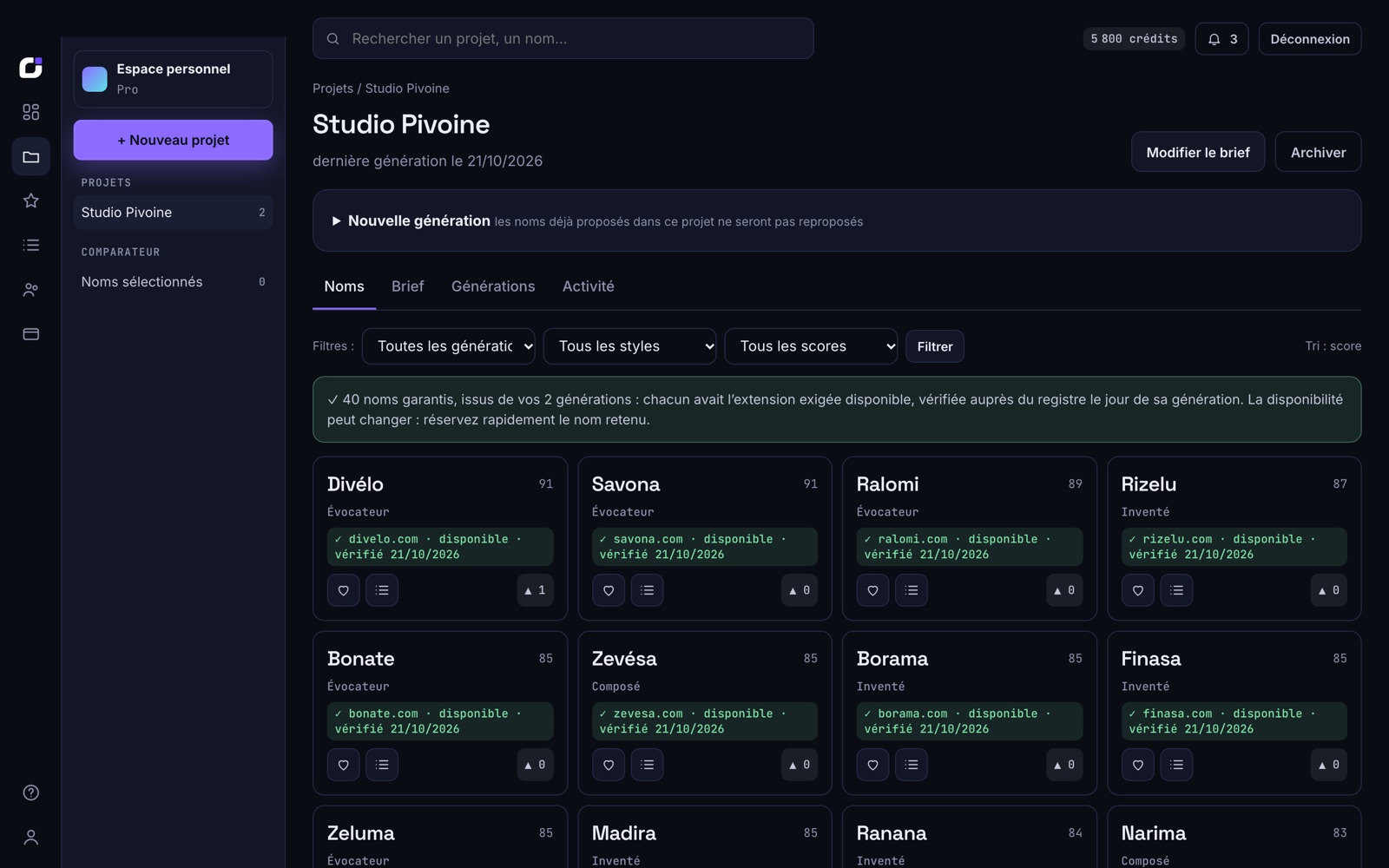Open the Tous les styles dropdown
Image resolution: width=1389 pixels, height=868 pixels.
pos(629,346)
